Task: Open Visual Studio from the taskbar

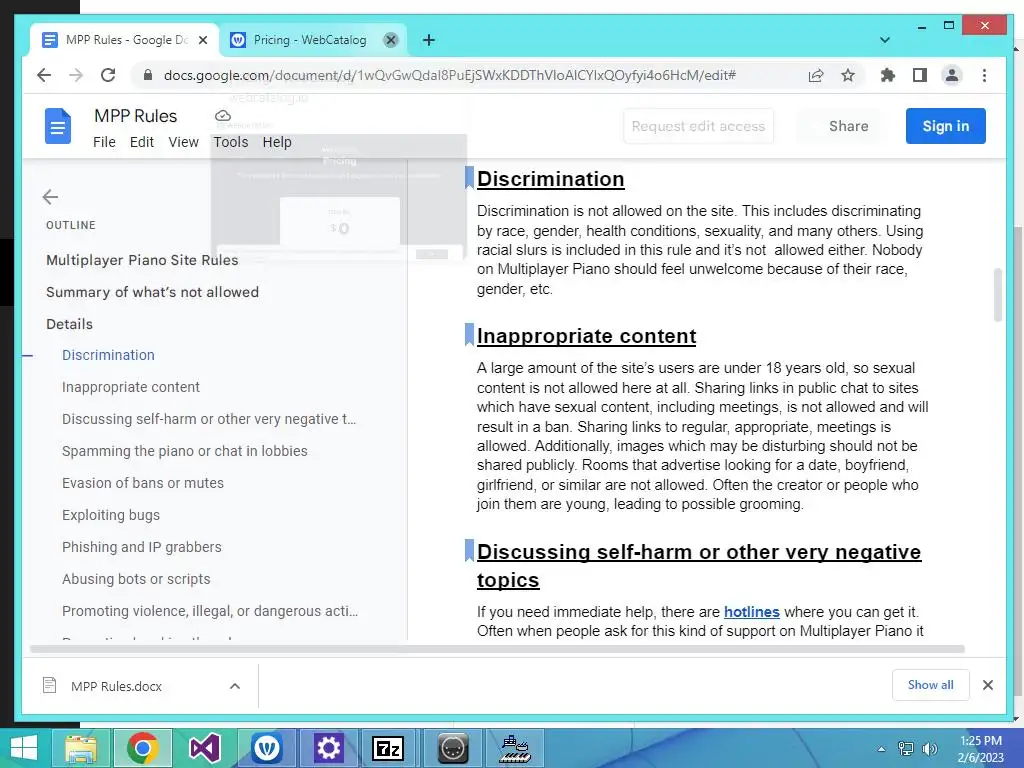Action: click(204, 748)
